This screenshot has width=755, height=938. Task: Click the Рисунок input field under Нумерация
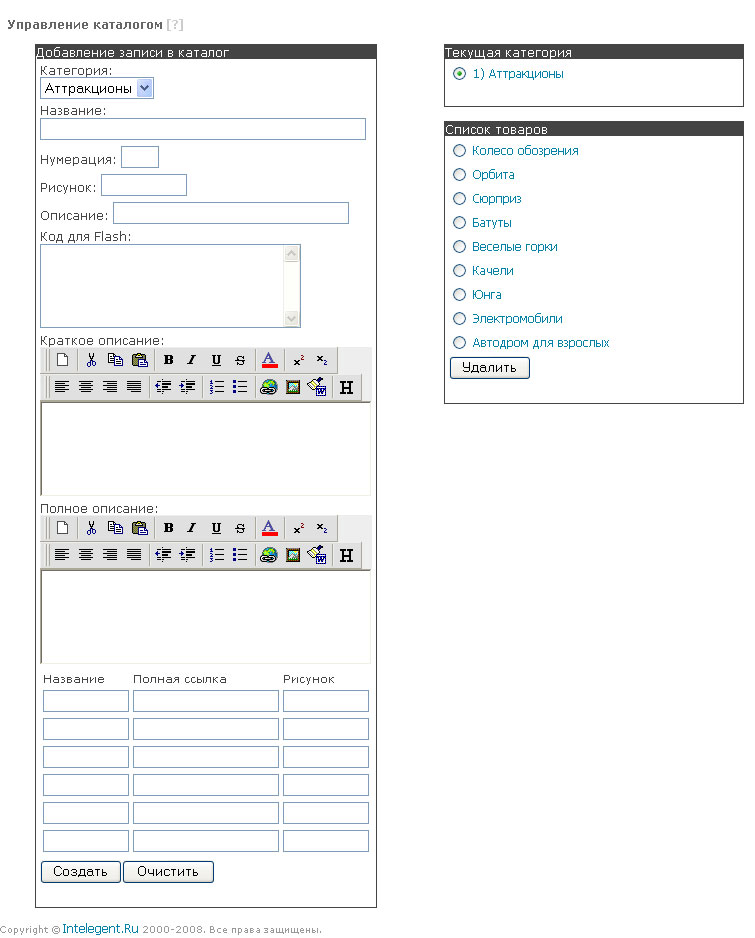point(144,185)
